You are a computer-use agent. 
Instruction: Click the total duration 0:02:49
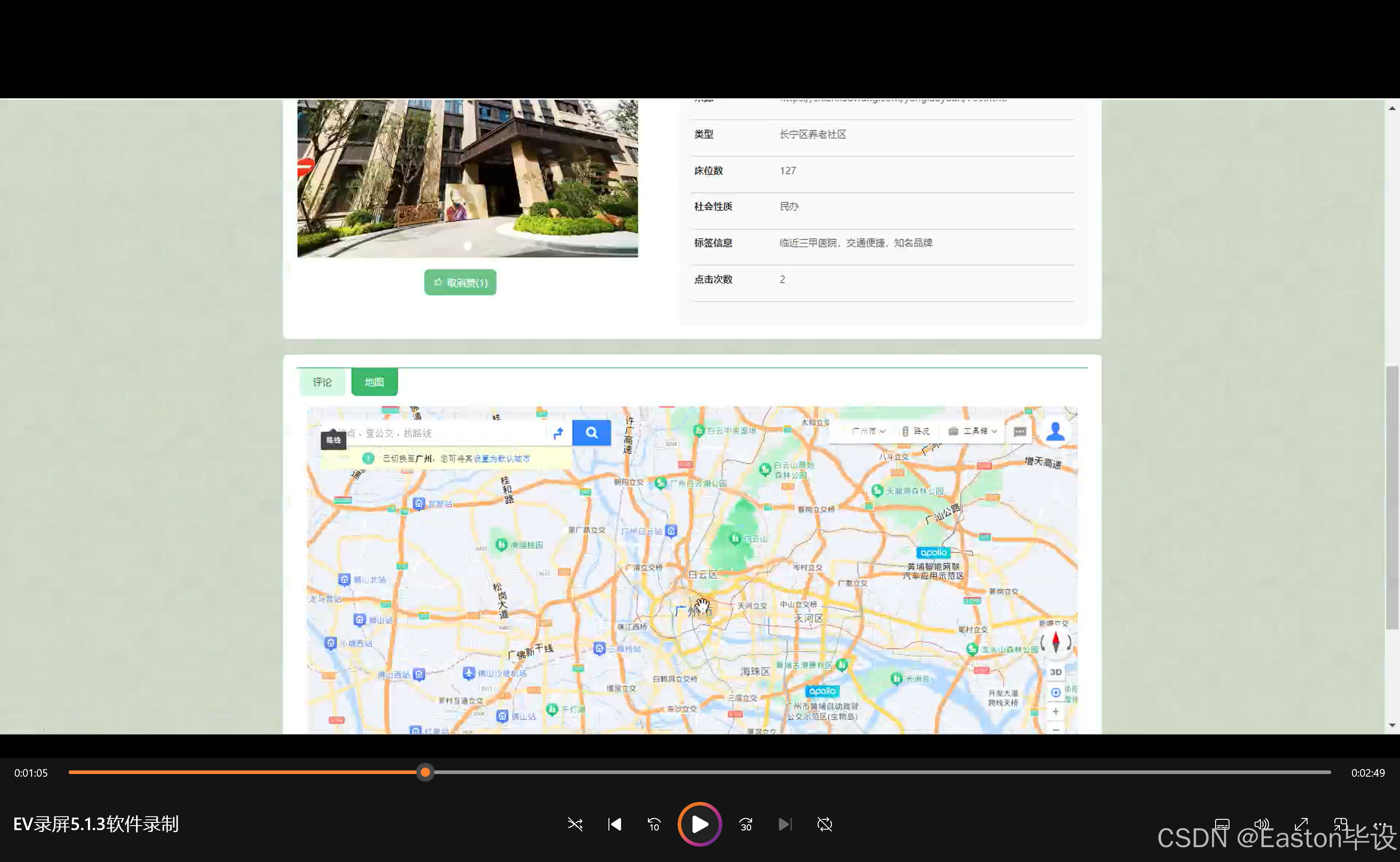click(x=1368, y=773)
